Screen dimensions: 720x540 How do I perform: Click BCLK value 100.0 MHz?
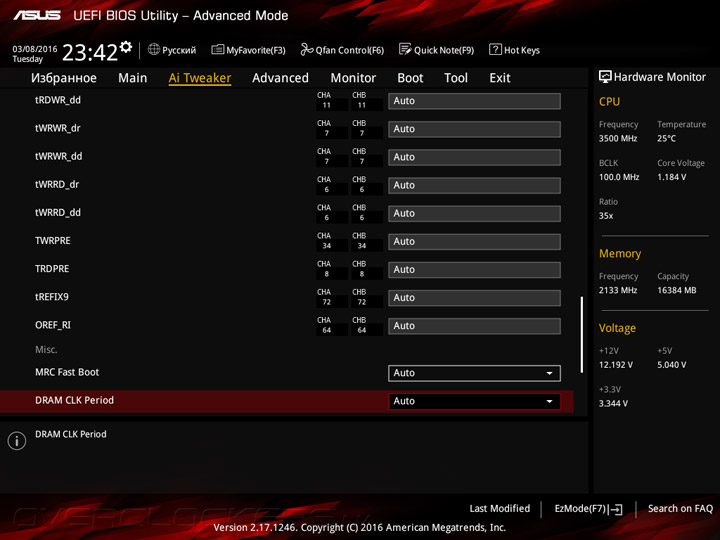click(619, 177)
